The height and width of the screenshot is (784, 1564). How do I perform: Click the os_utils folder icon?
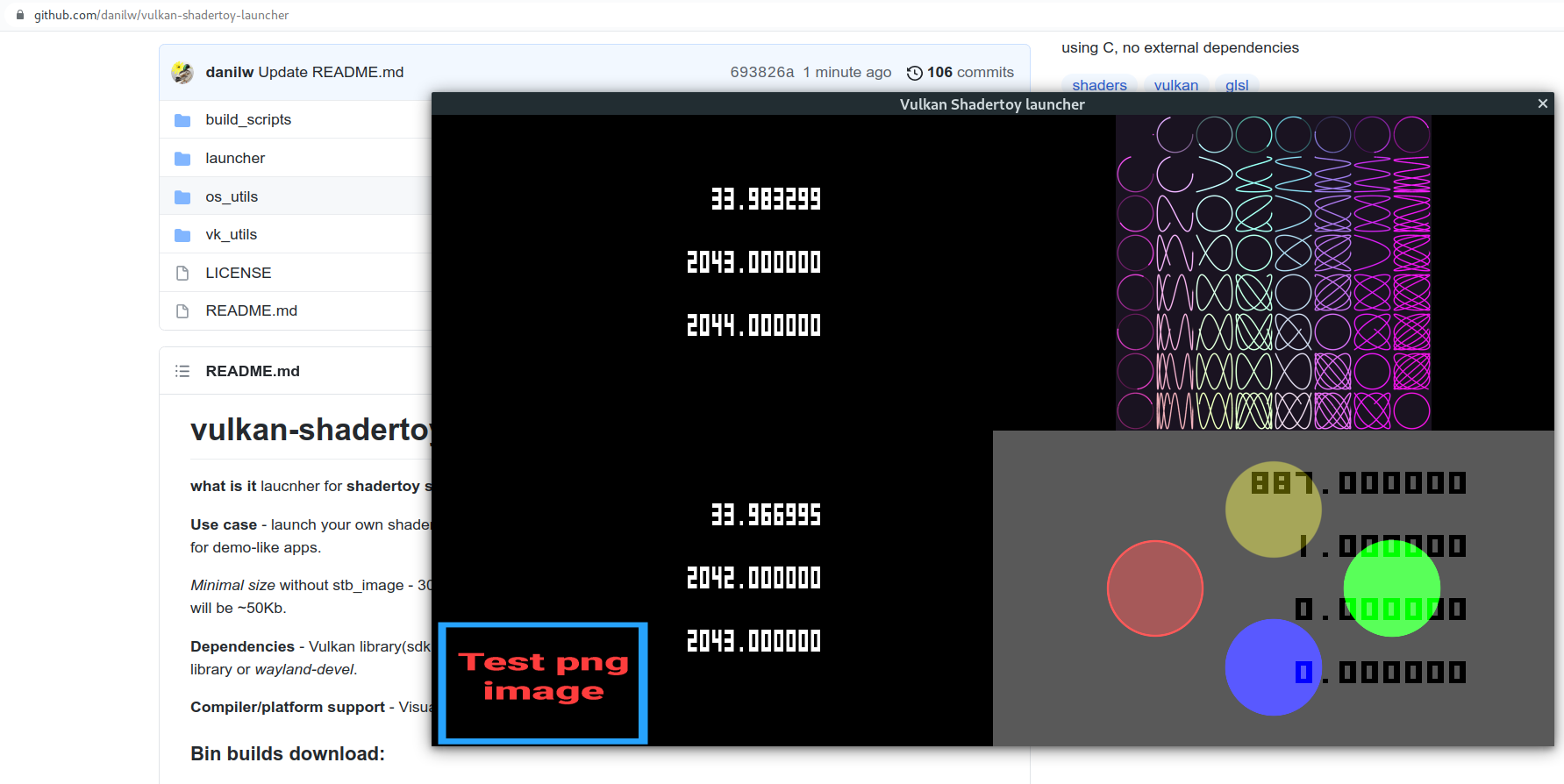[182, 197]
